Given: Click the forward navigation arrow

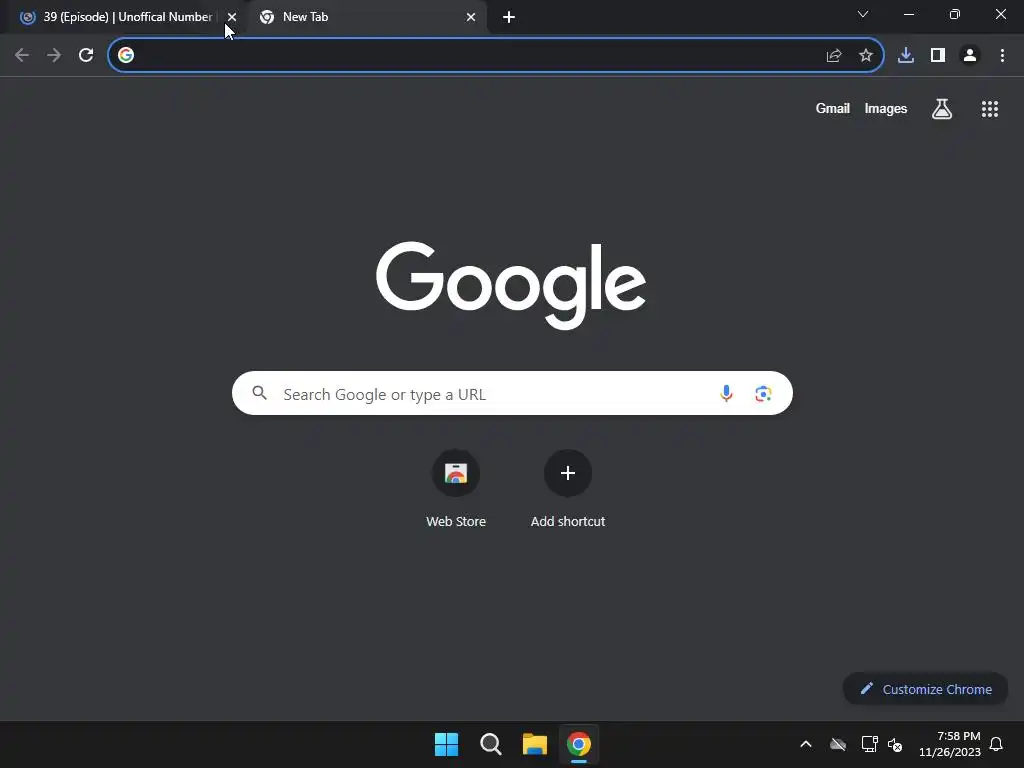Looking at the screenshot, I should pos(54,55).
